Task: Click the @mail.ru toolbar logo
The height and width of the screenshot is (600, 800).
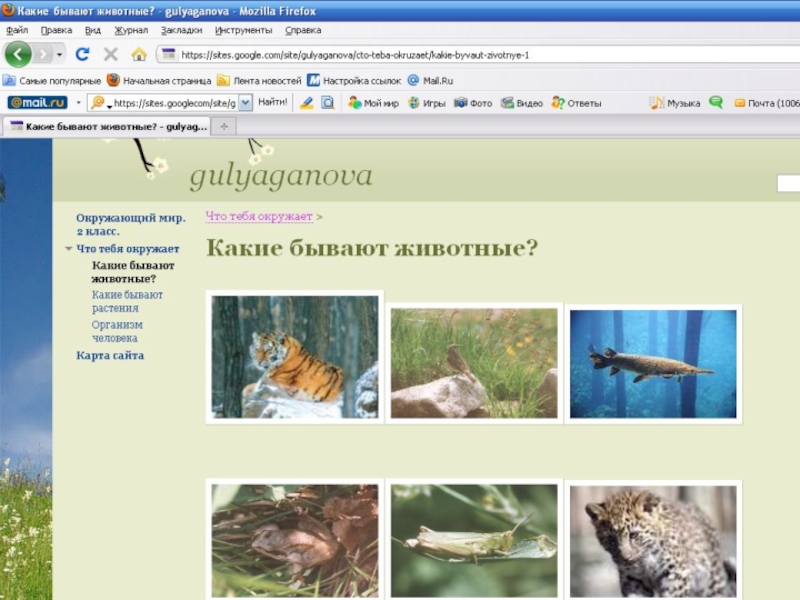Action: [x=37, y=103]
